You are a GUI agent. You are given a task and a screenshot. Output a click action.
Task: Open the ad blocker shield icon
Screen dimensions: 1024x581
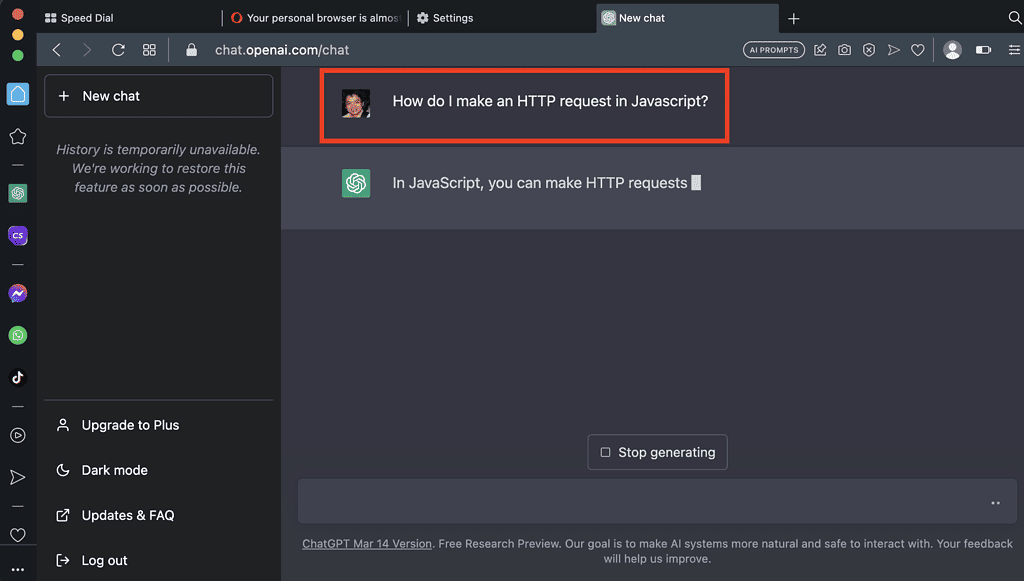click(869, 50)
